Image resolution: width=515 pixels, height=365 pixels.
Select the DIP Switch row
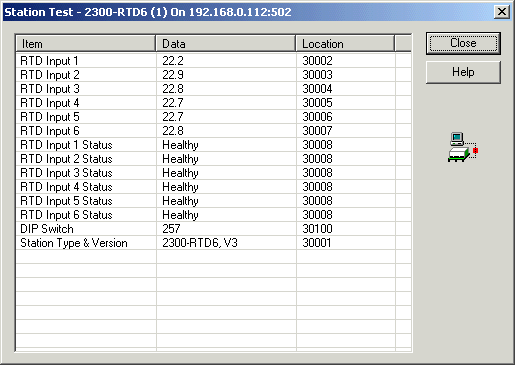(213, 229)
